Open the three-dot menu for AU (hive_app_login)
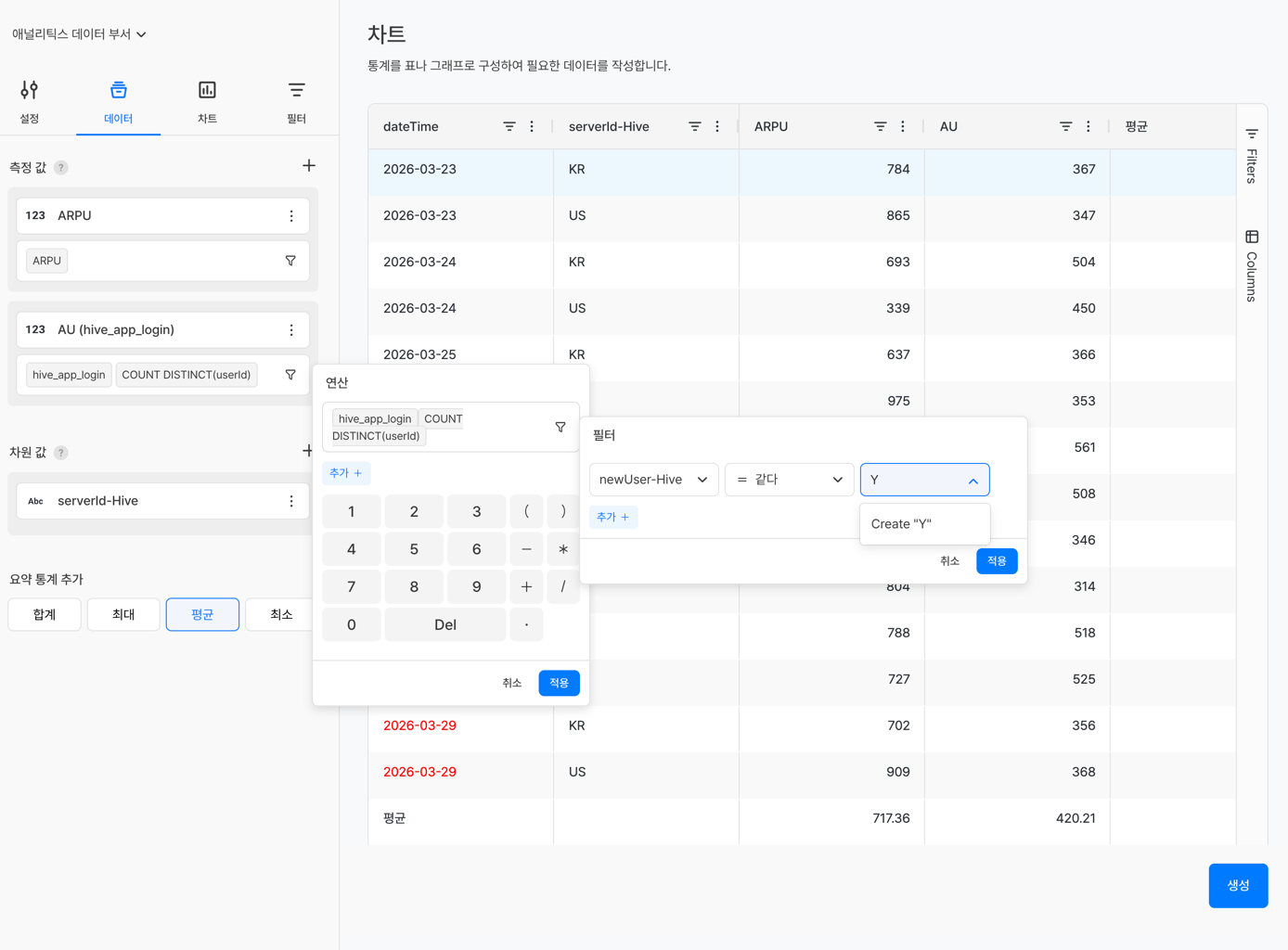 (x=291, y=330)
